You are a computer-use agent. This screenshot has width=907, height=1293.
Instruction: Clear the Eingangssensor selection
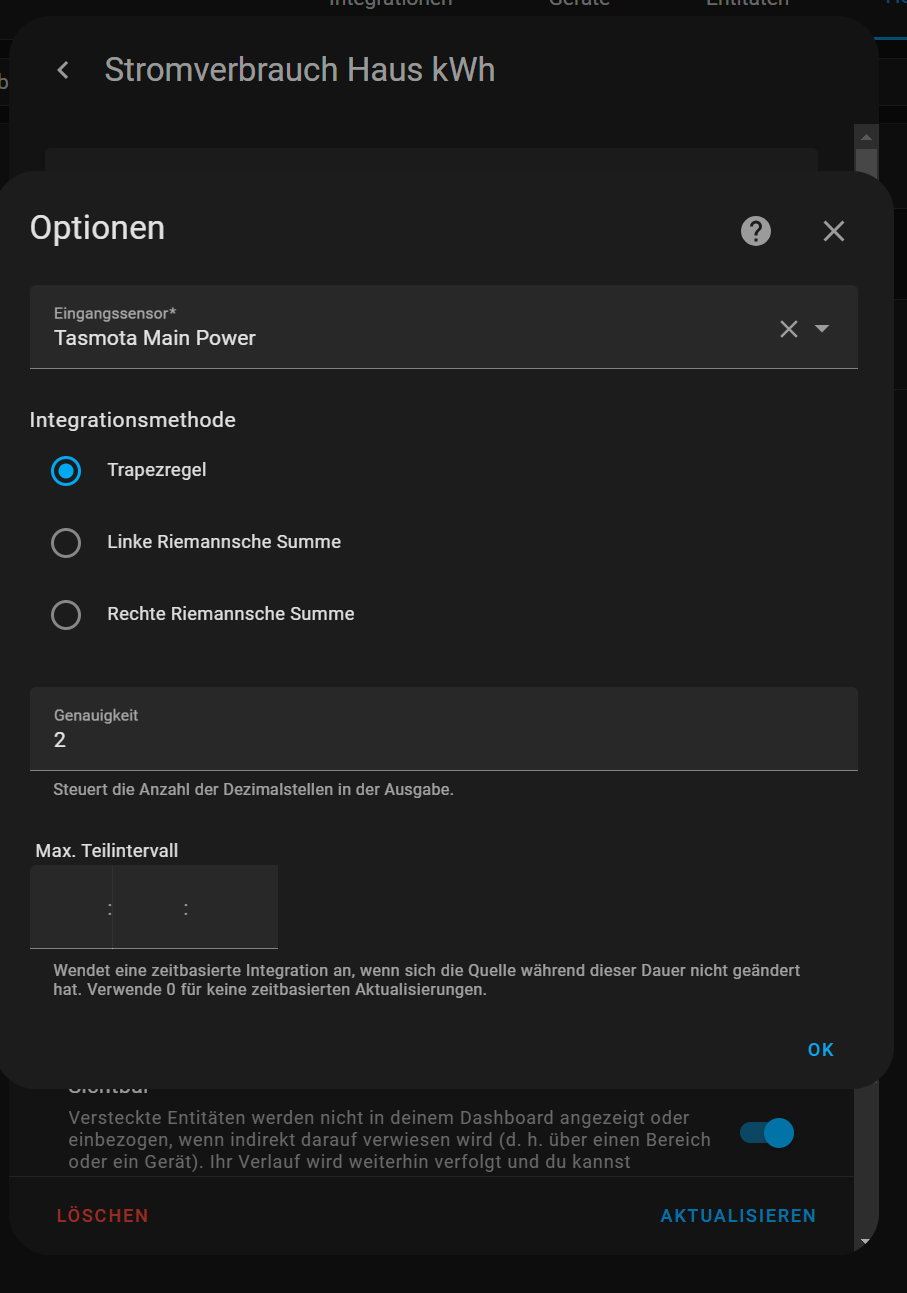coord(788,329)
